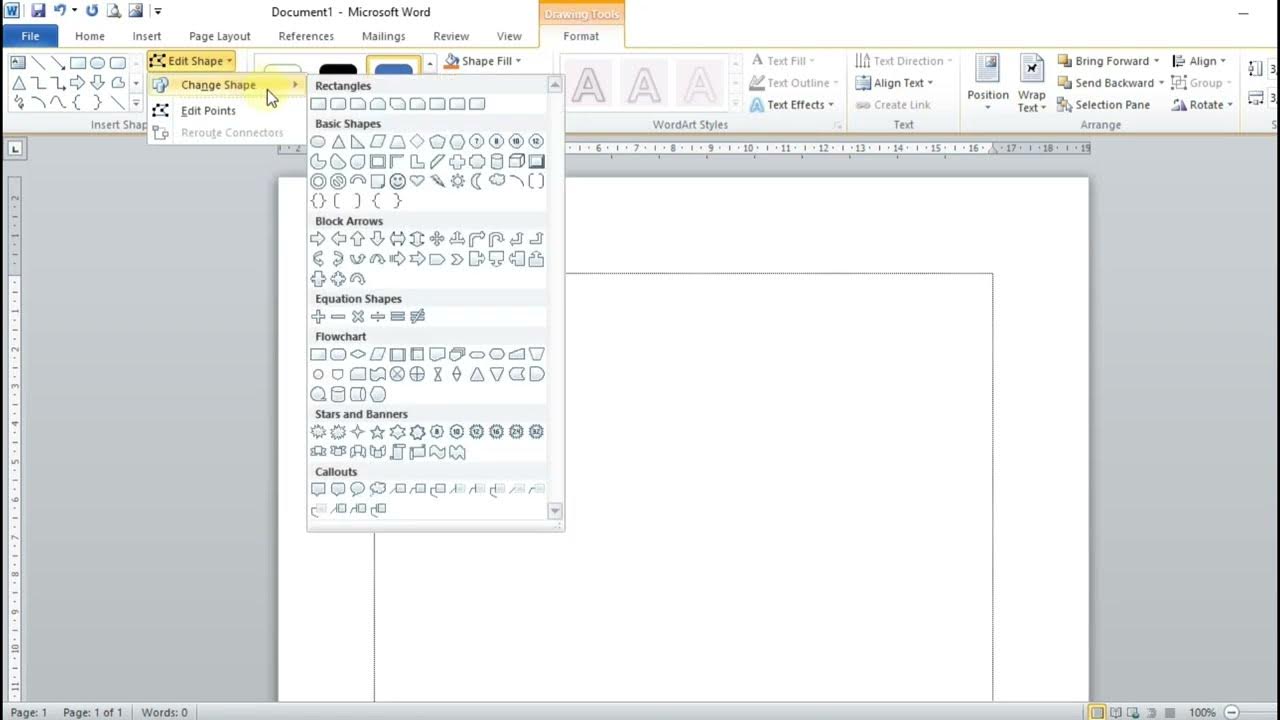This screenshot has height=720, width=1280.
Task: Choose the 4-point star shape
Action: [358, 432]
